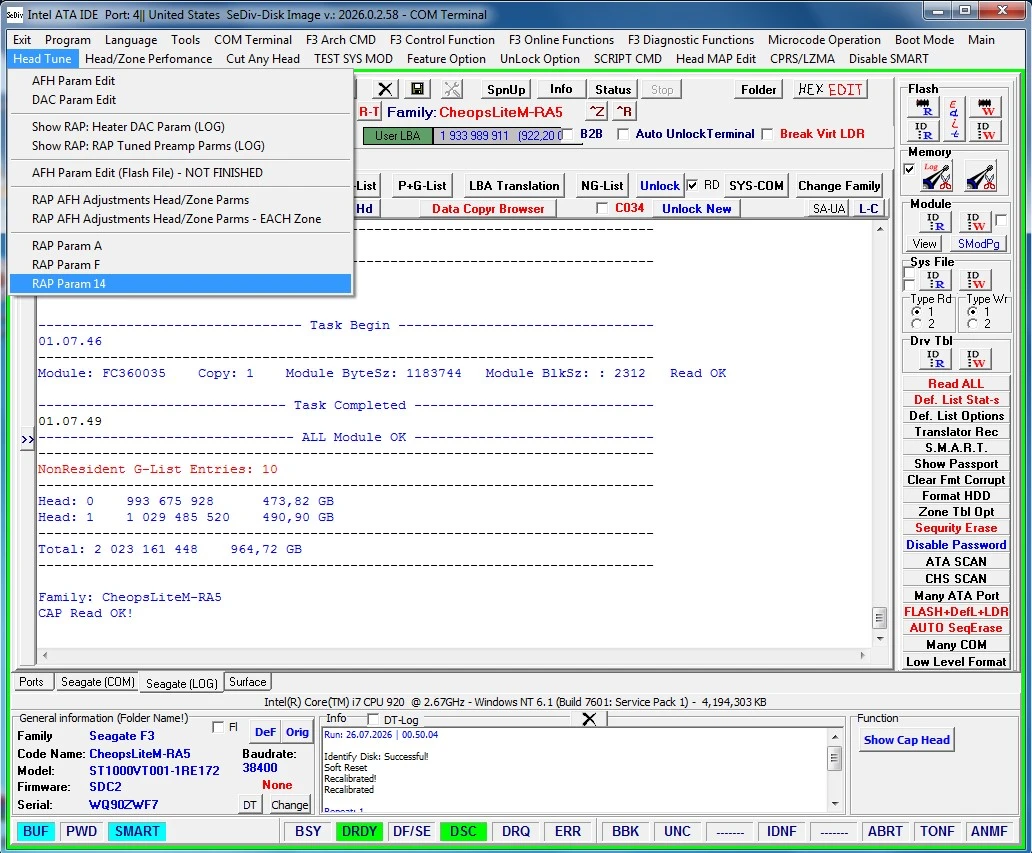This screenshot has height=853, width=1032.
Task: Enable Auto UnlockTerminal checkbox
Action: 623,134
